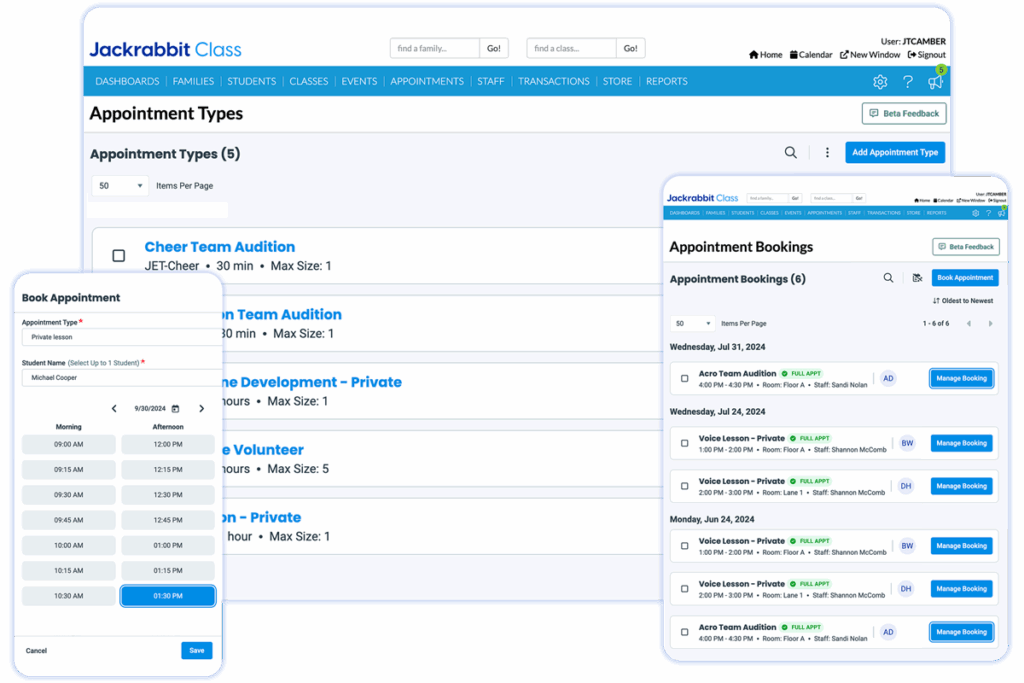Screen dimensions: 1024x683
Task: Check Jul 31 Acro Team Audition booking checkbox
Action: pos(684,379)
